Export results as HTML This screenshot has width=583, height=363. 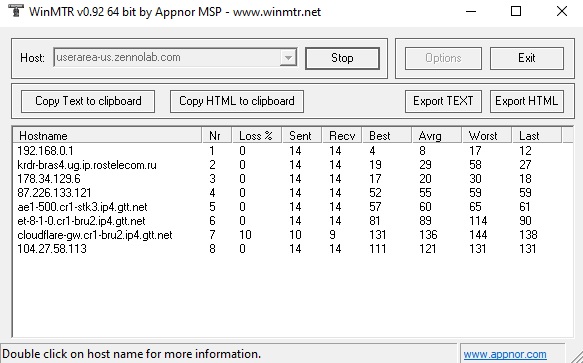[x=526, y=101]
